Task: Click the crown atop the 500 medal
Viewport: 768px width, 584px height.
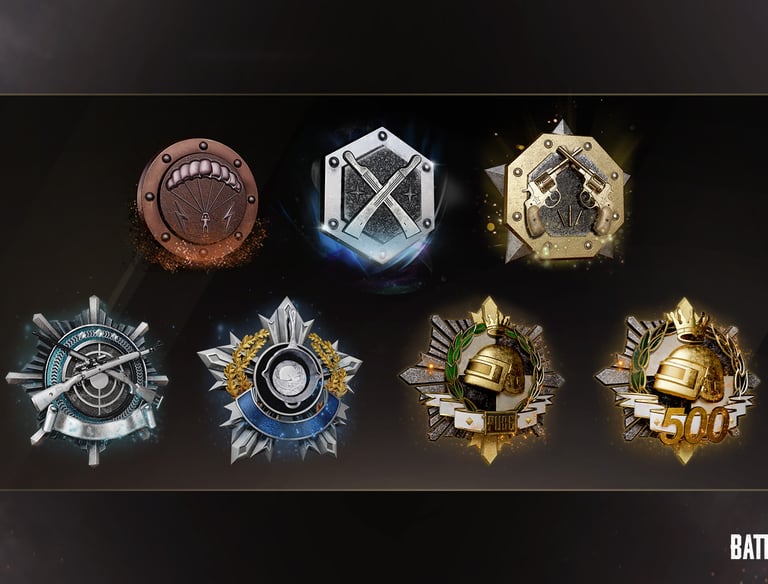Action: click(x=687, y=319)
